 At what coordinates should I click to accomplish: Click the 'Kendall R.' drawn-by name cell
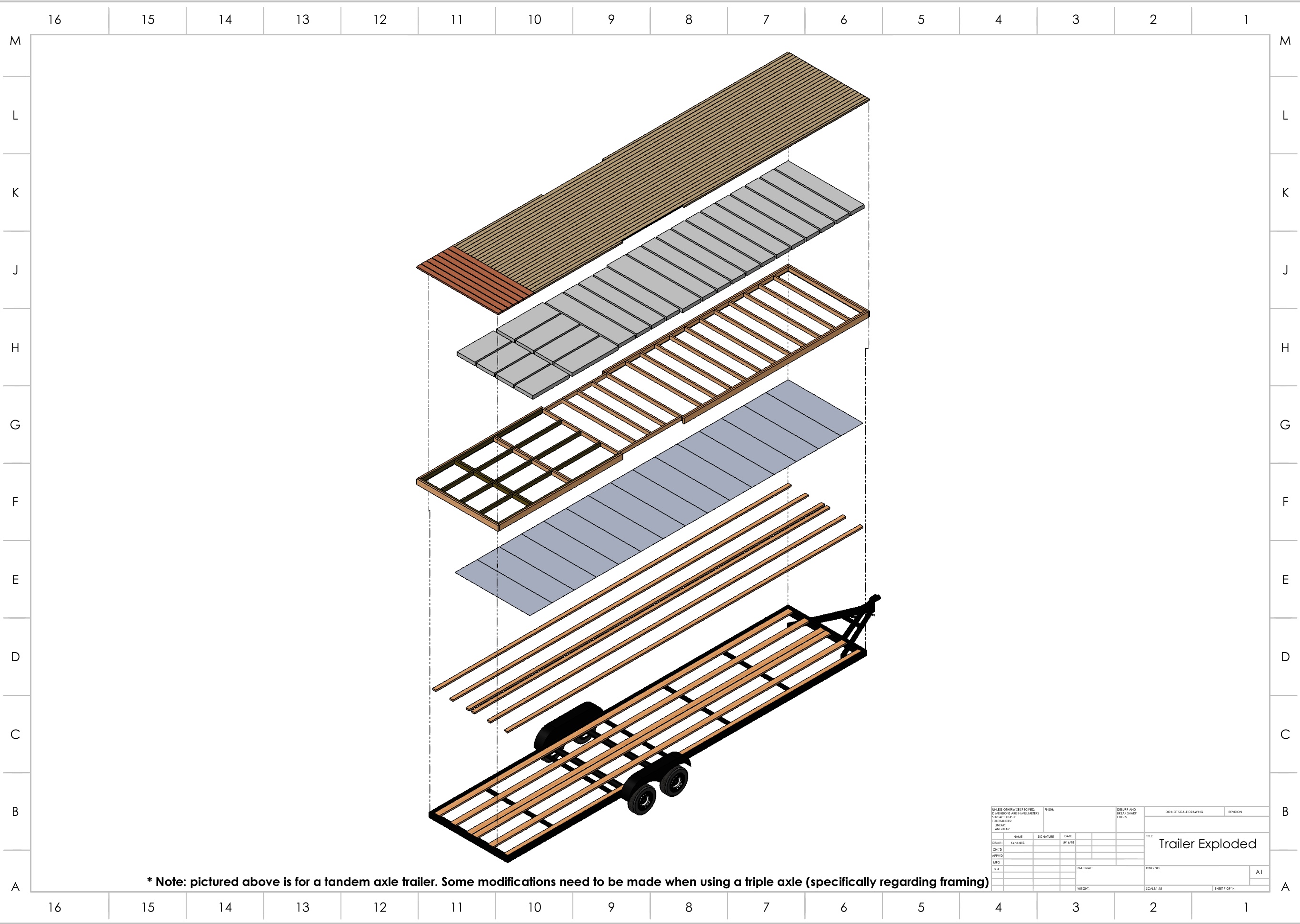[x=1017, y=843]
